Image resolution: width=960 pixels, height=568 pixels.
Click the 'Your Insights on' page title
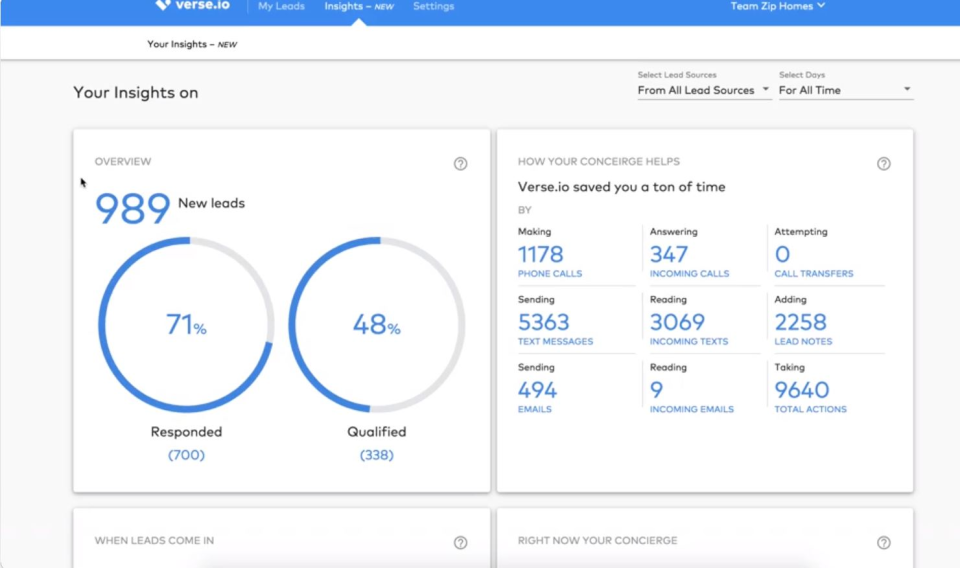pos(135,92)
